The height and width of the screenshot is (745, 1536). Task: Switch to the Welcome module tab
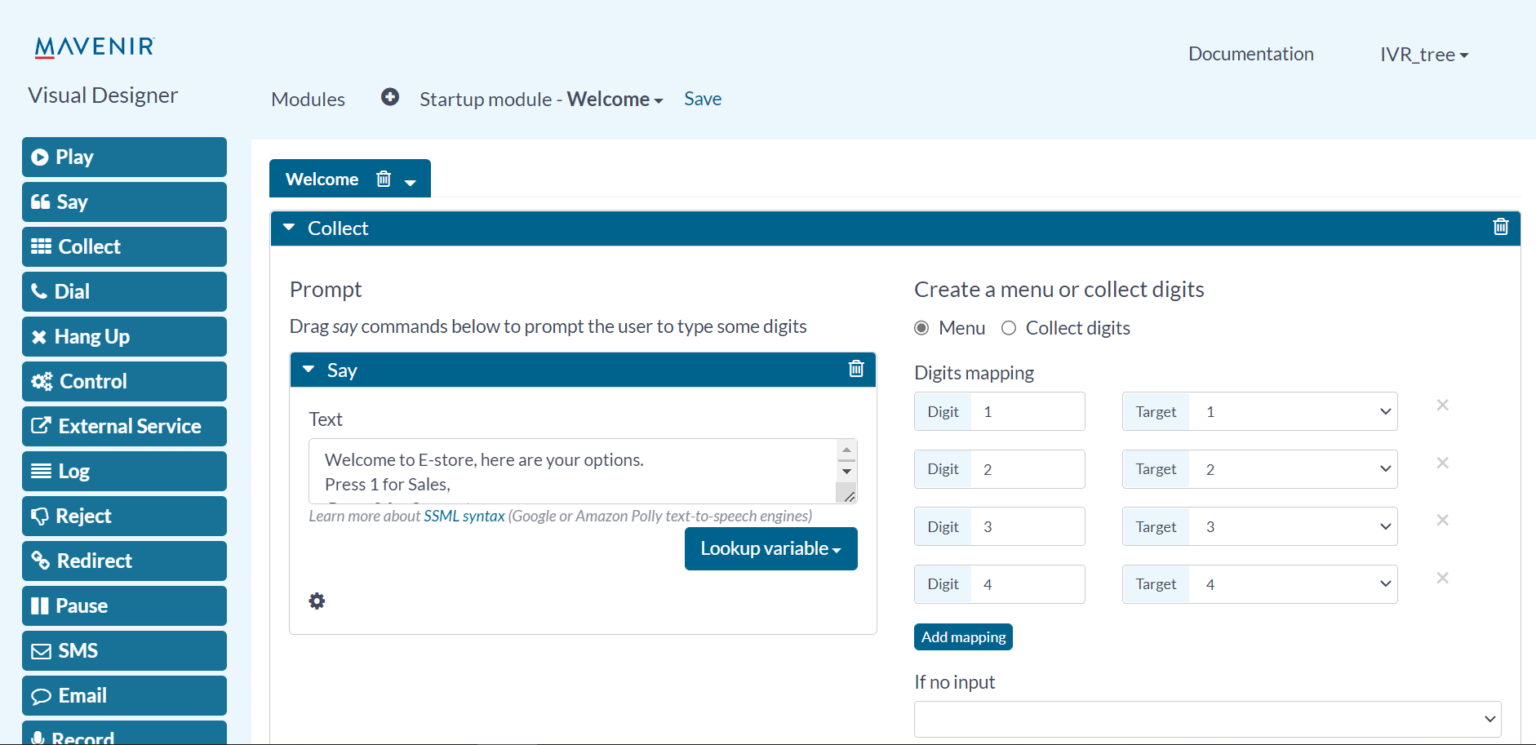322,179
